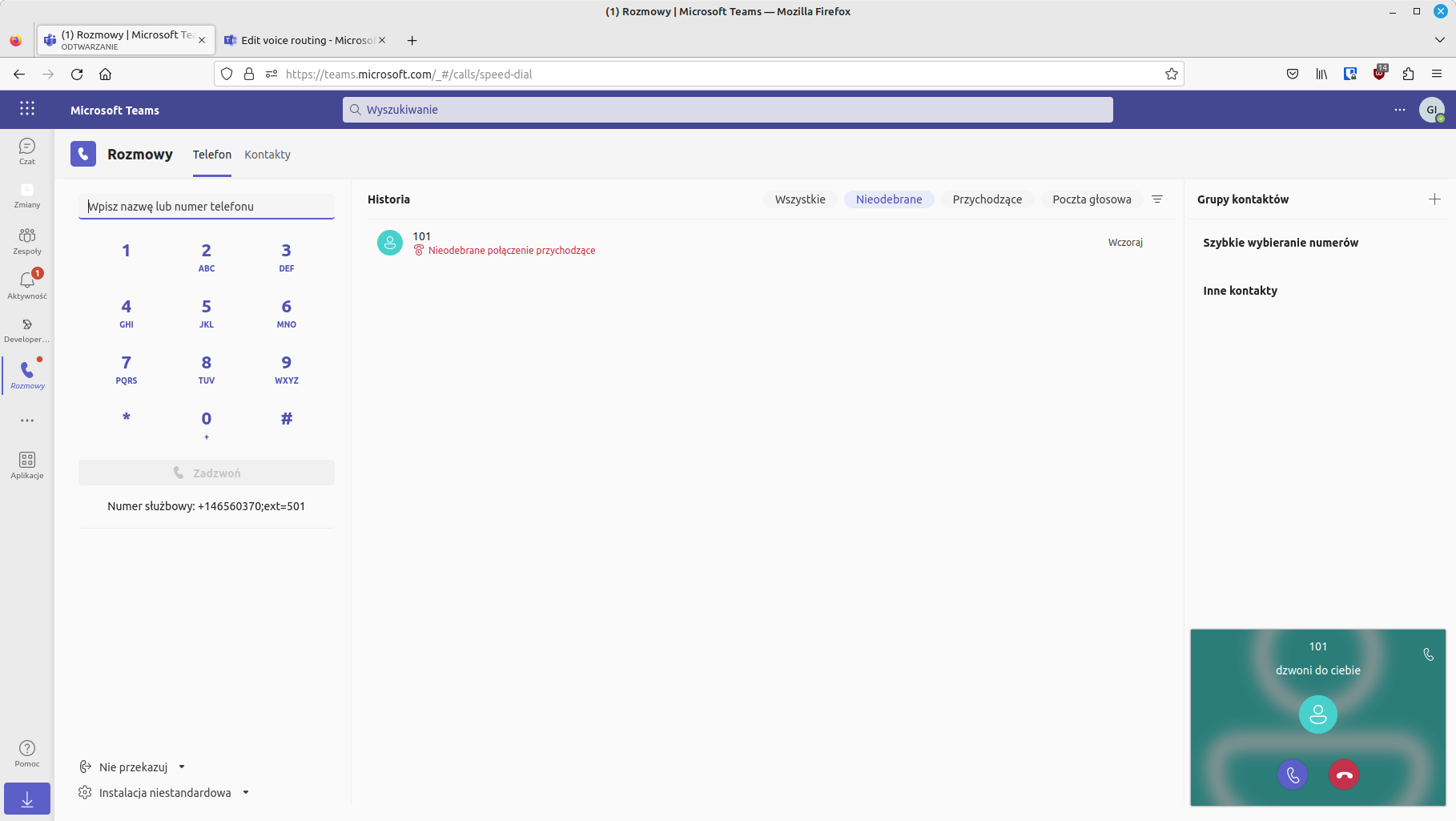The height and width of the screenshot is (821, 1456).
Task: Dial digit 4 GHI on keypad
Action: (127, 312)
